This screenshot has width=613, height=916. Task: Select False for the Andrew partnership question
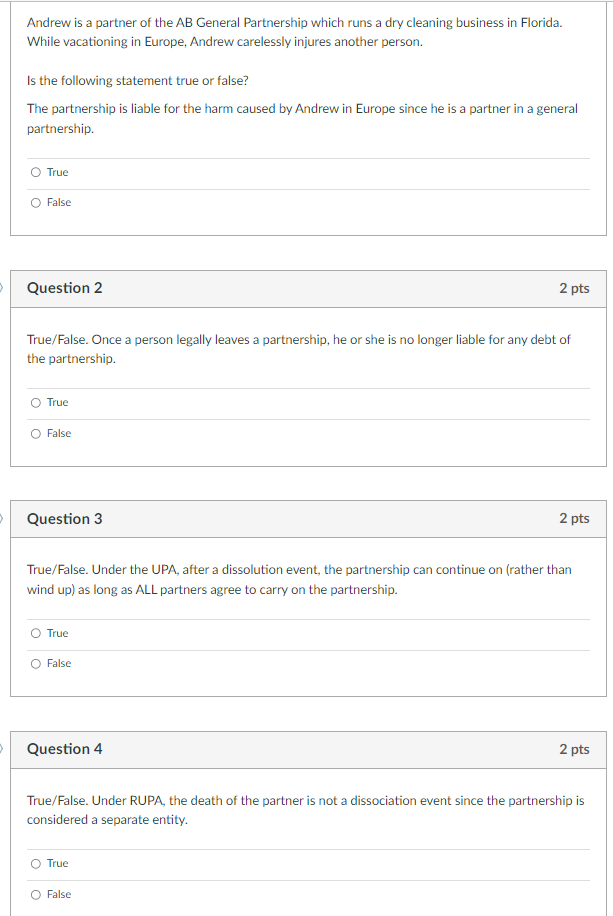(35, 202)
